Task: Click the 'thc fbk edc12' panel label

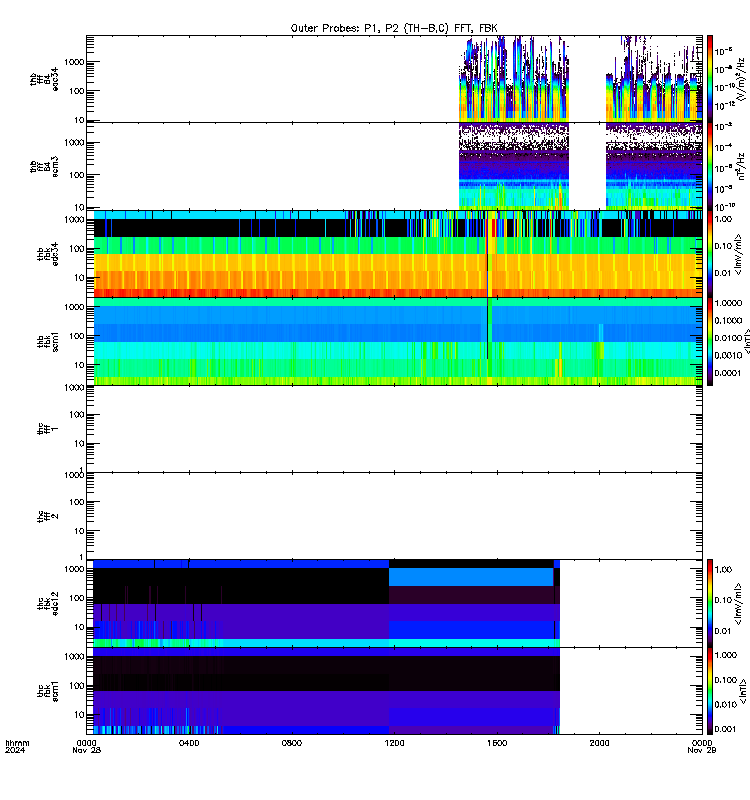Action: 48,604
